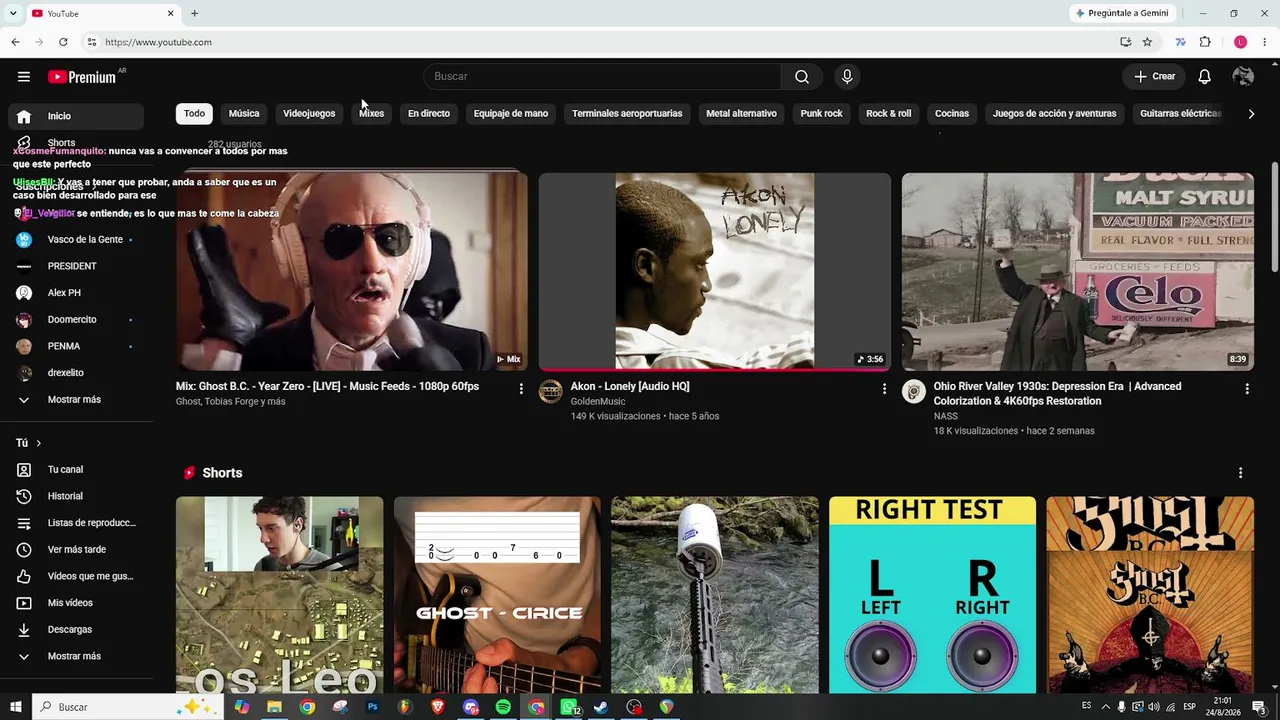Viewport: 1280px width, 720px height.
Task: Play the Akon - Lonely thumbnail
Action: (x=715, y=272)
